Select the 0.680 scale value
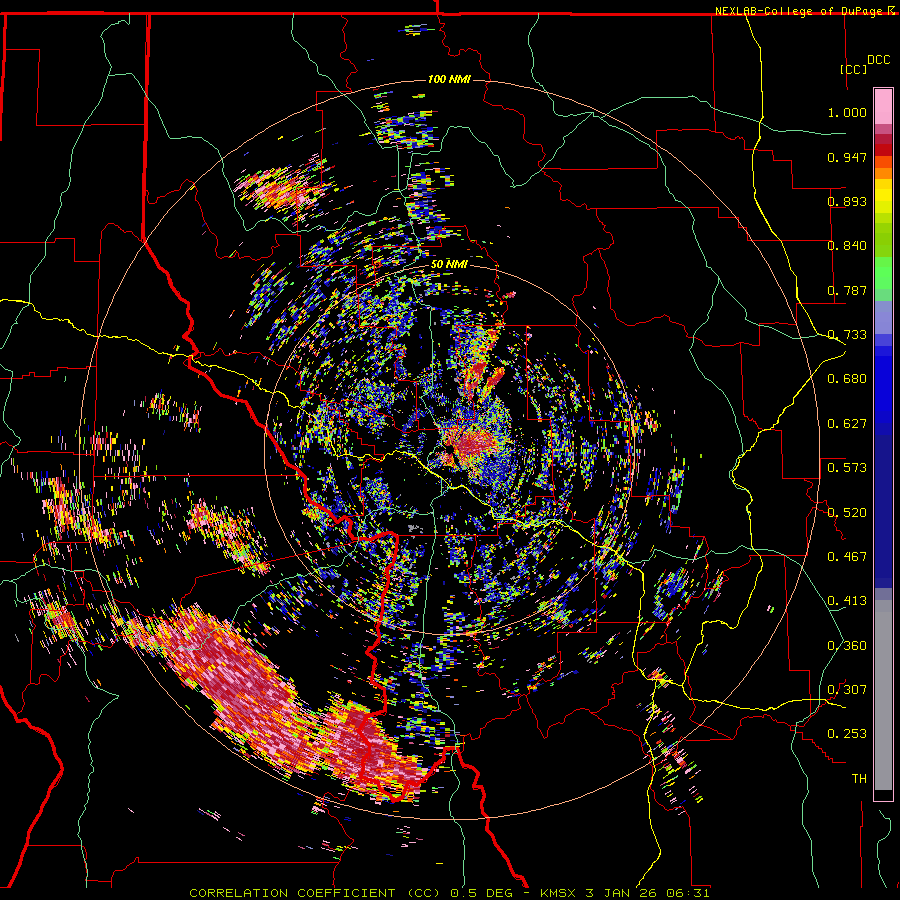Image resolution: width=900 pixels, height=900 pixels. tap(847, 379)
